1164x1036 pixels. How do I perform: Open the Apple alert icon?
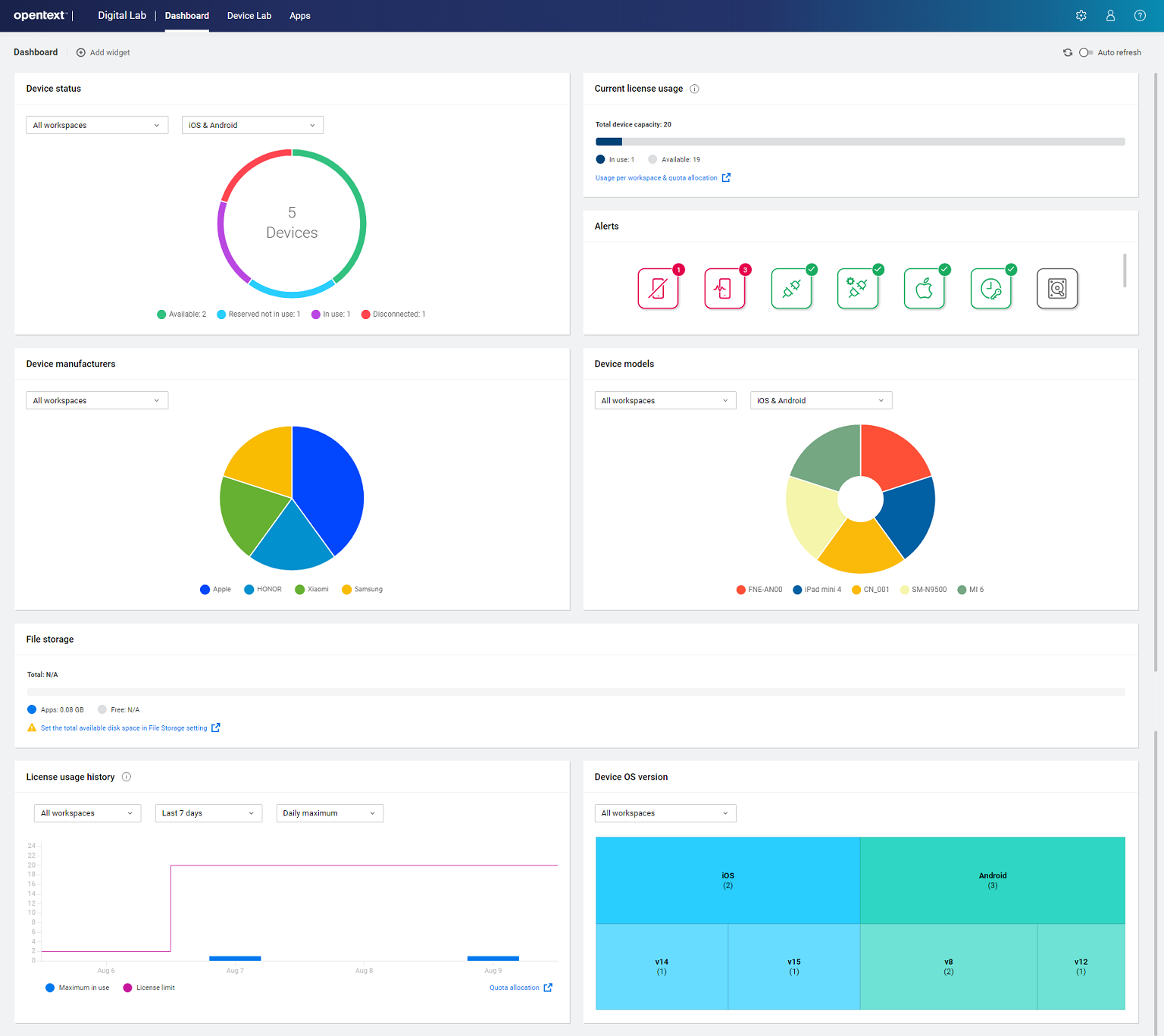[924, 289]
